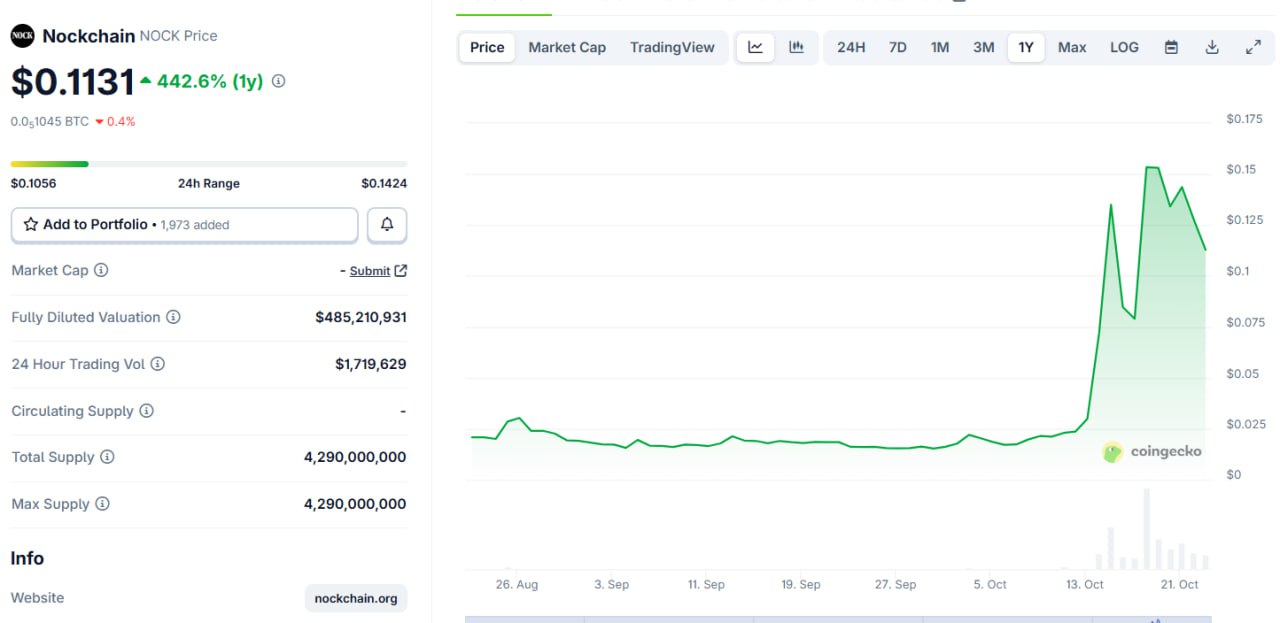Select the Price chart tab
This screenshot has height=623, width=1280.
coord(487,47)
